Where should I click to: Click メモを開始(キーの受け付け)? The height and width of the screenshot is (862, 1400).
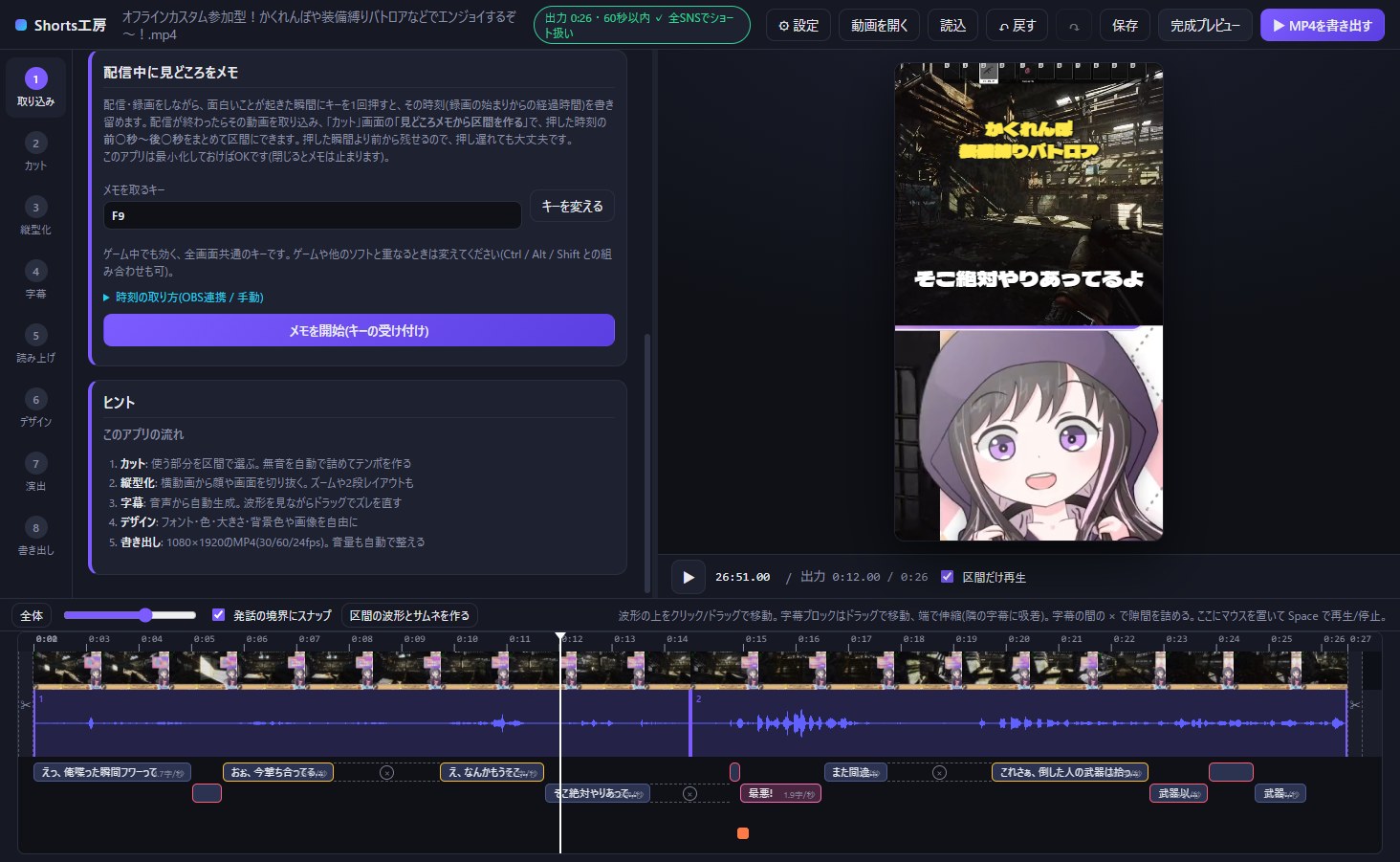[x=359, y=330]
